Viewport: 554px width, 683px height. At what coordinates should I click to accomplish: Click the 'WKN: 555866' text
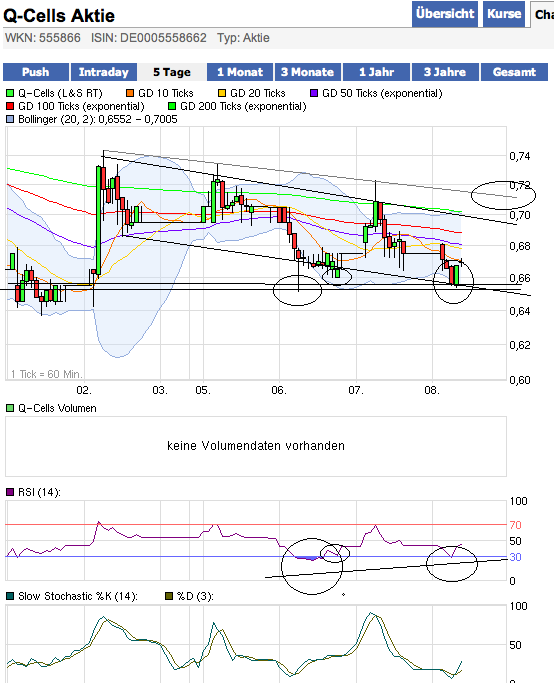tap(43, 38)
